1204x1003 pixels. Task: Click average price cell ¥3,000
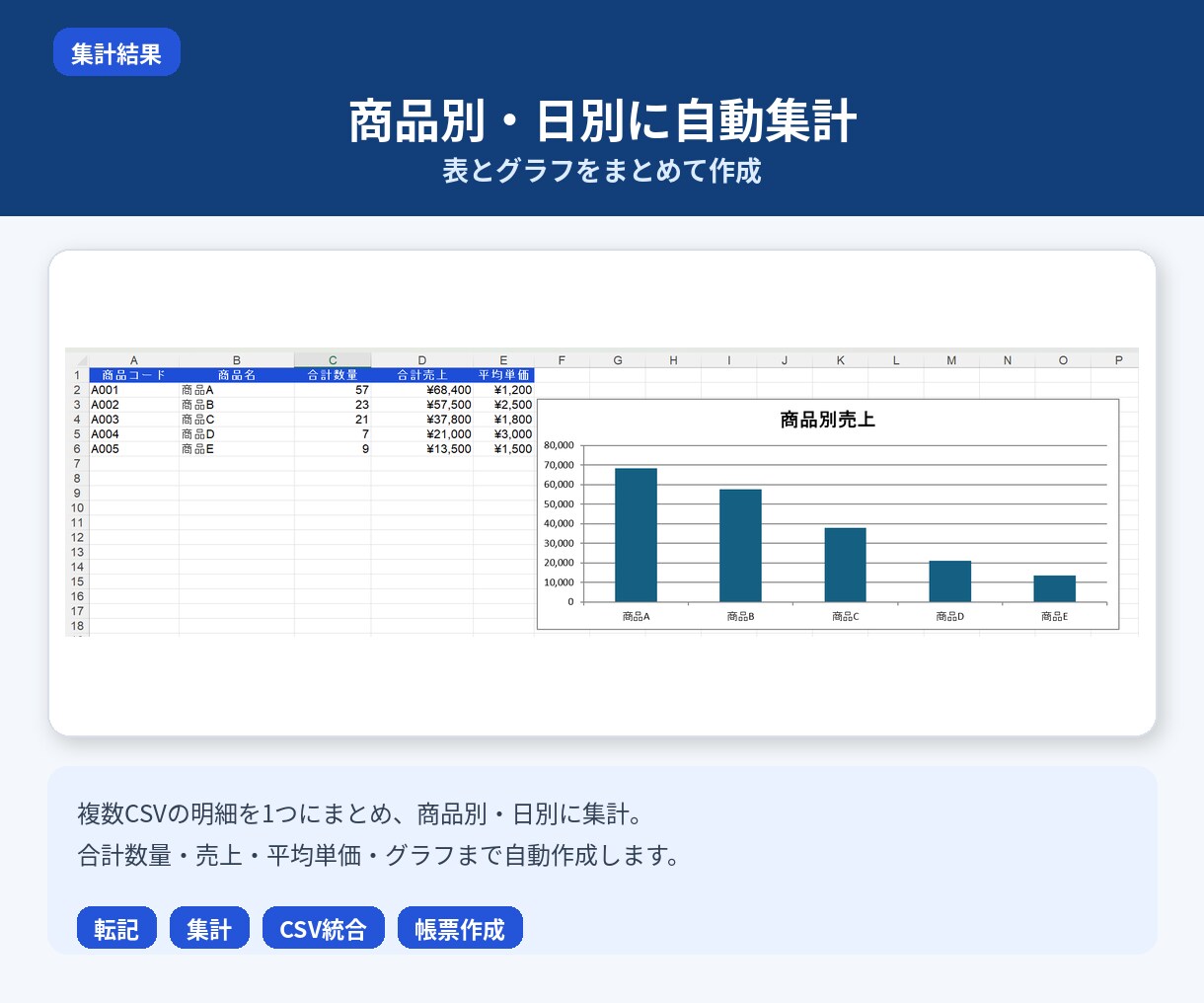click(503, 434)
